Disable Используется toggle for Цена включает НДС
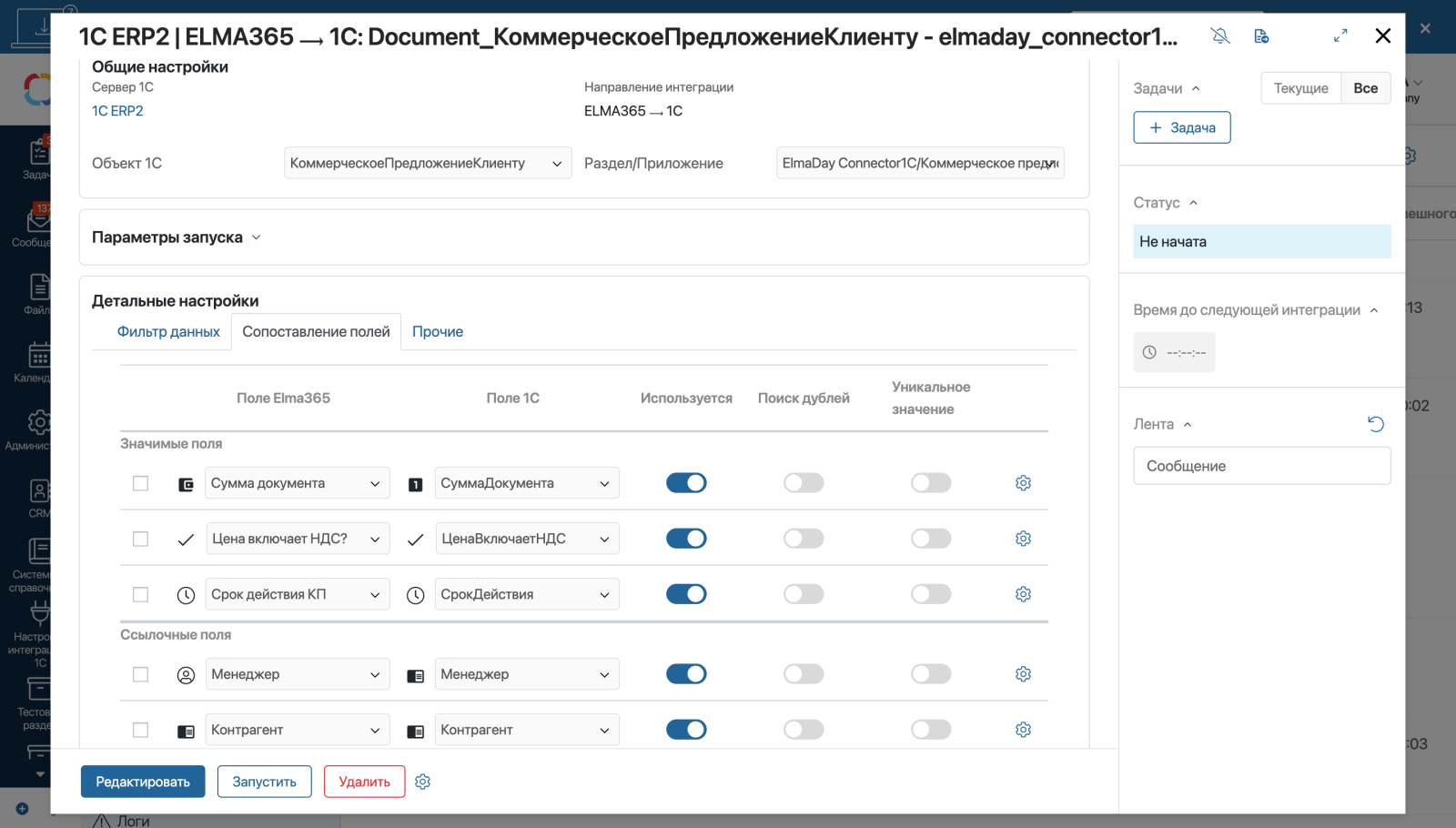Image resolution: width=1456 pixels, height=828 pixels. click(686, 539)
